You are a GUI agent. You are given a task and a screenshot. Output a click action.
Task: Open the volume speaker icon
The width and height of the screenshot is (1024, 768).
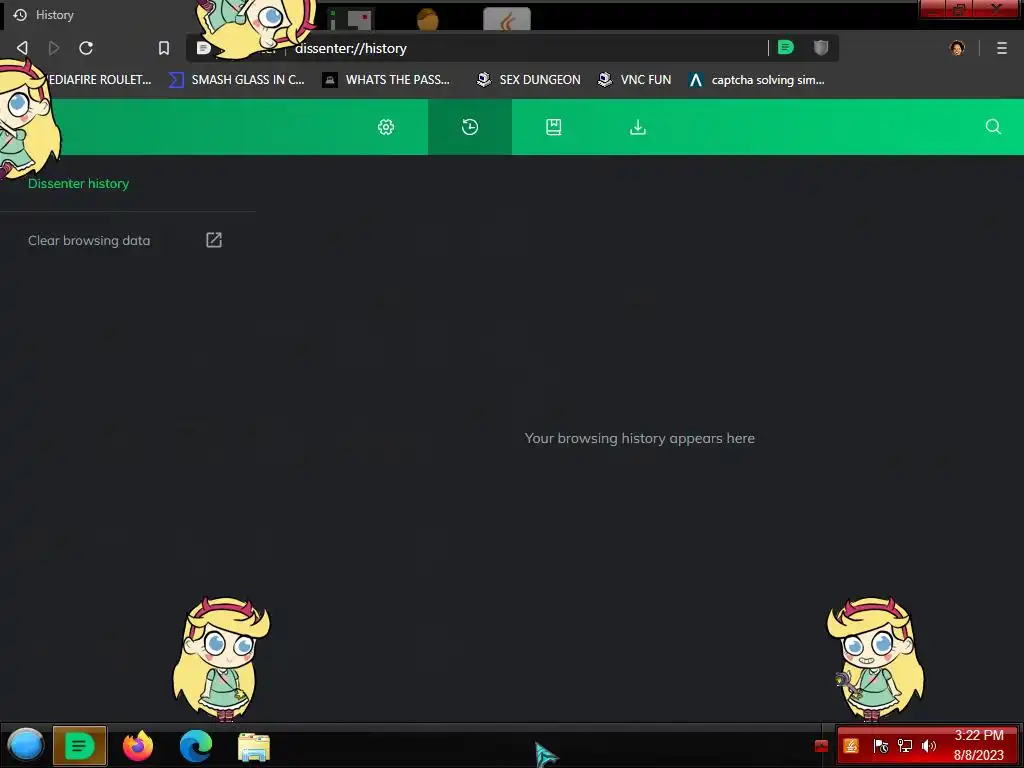(x=929, y=745)
